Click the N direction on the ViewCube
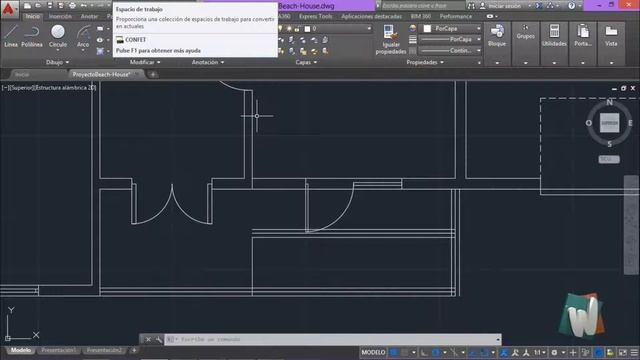Screen dimensions: 640x360 [x=609, y=102]
